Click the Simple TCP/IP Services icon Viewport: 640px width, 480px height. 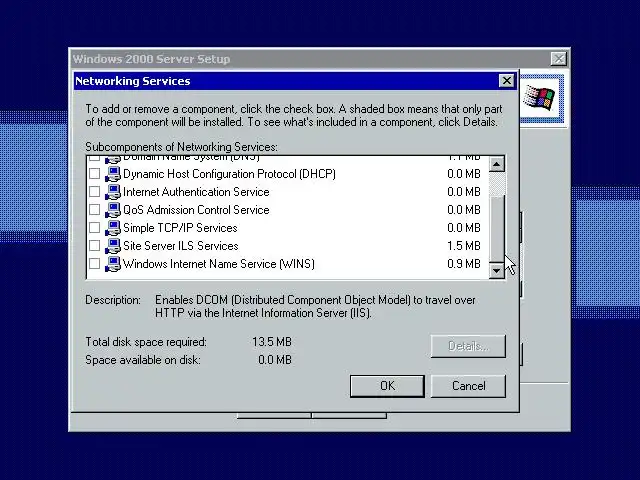(113, 228)
